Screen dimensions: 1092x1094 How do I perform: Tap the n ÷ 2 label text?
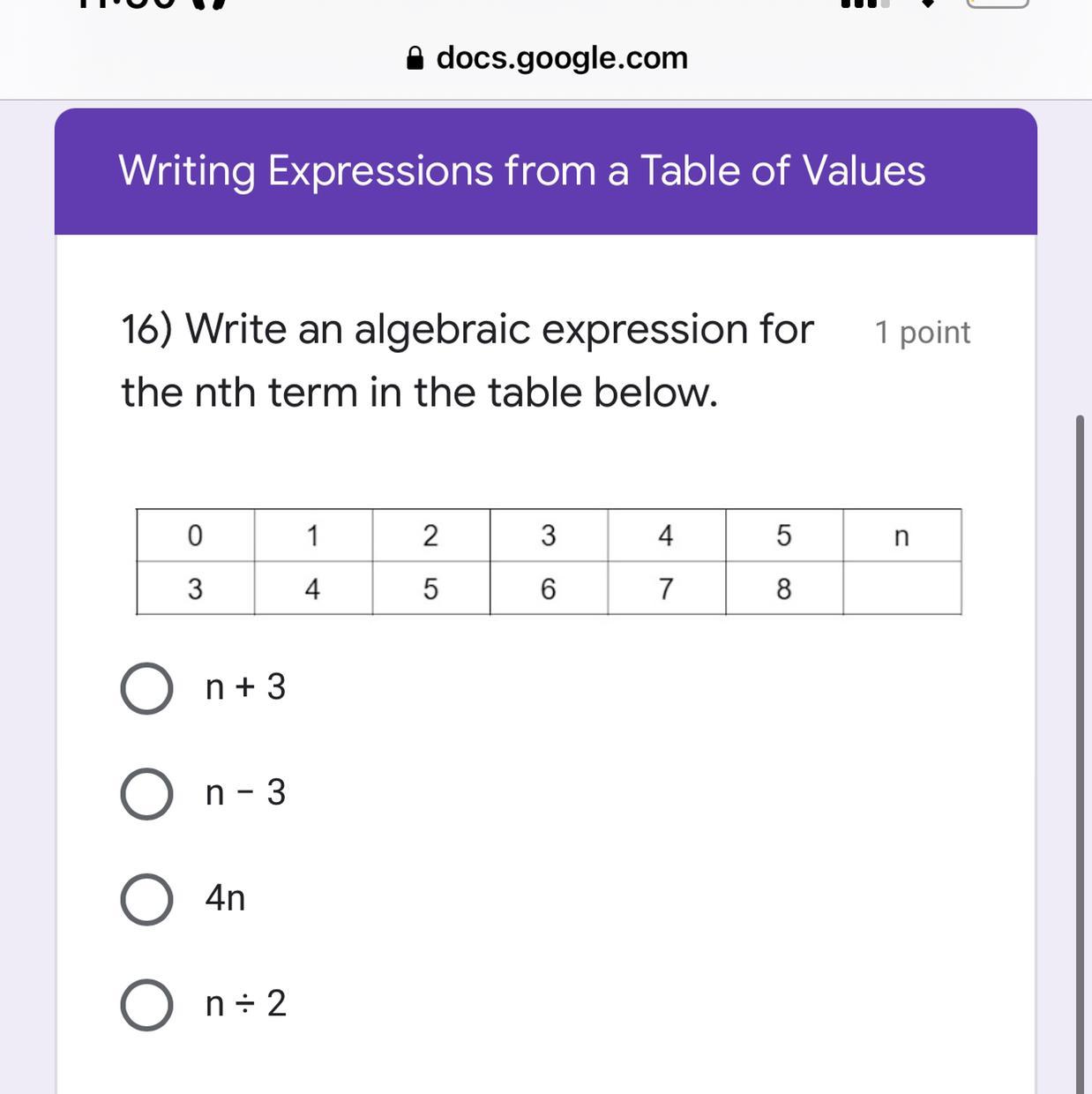[x=245, y=1004]
